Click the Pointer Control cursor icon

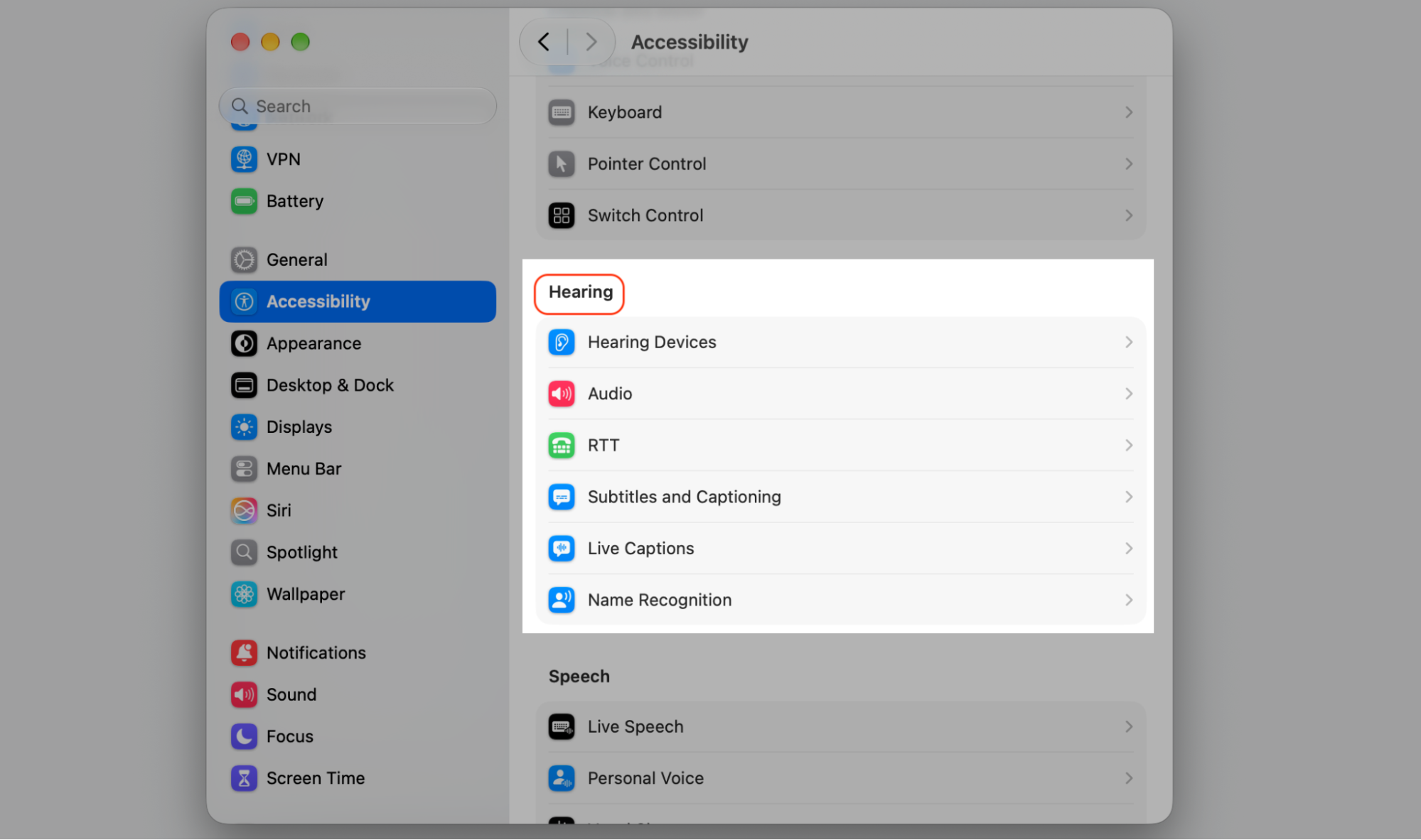click(562, 164)
